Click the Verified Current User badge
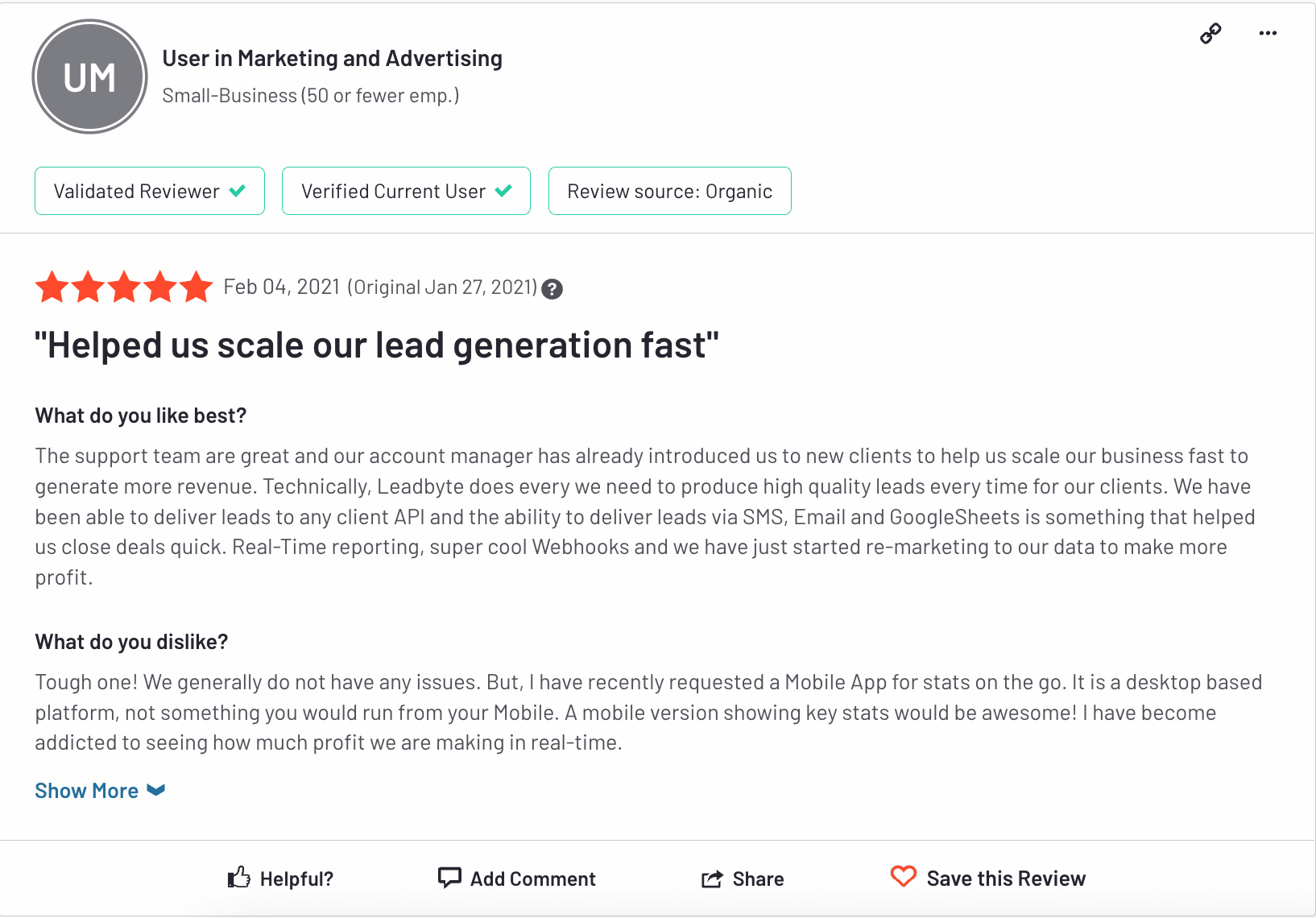The height and width of the screenshot is (918, 1316). (406, 191)
